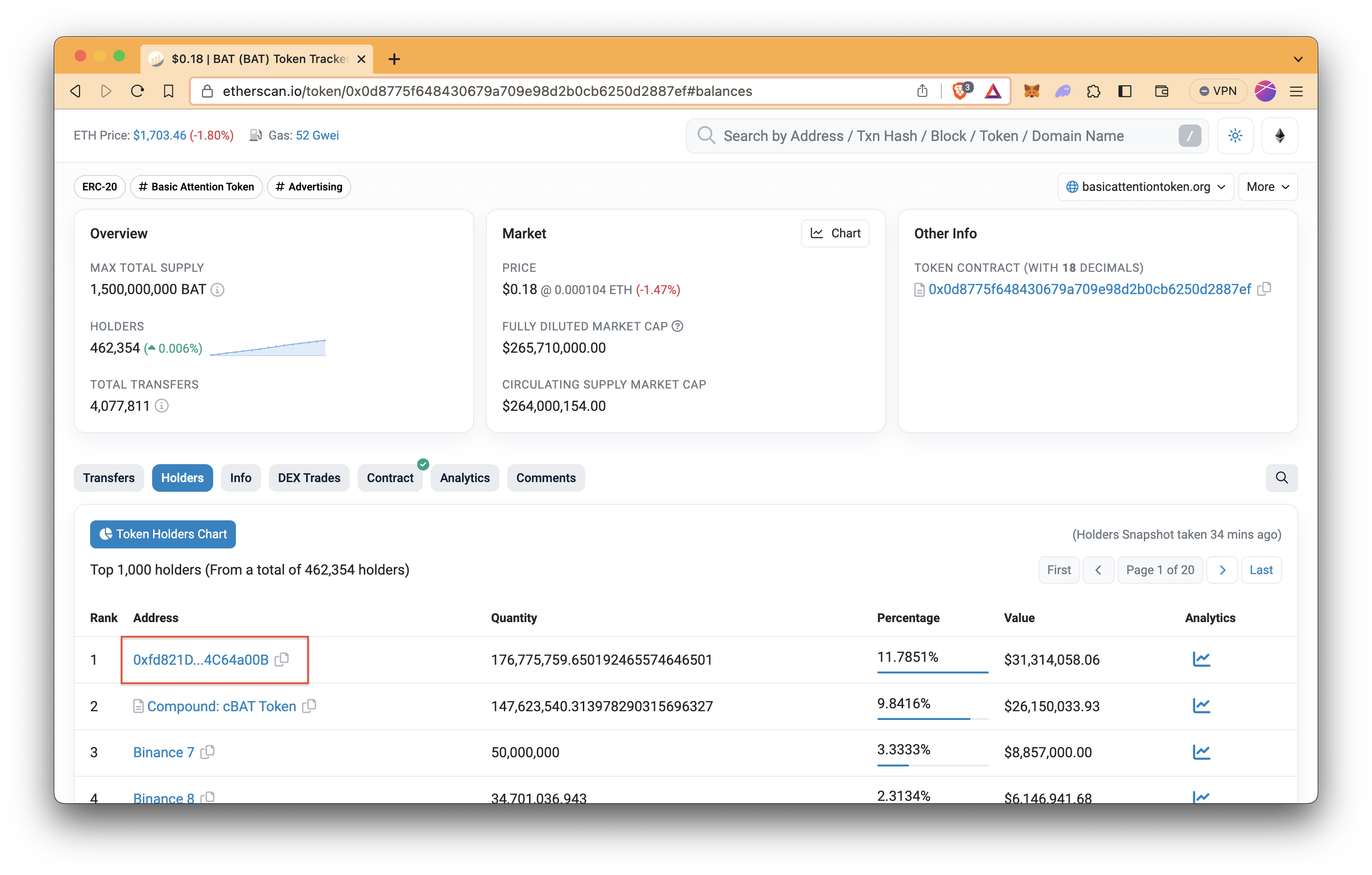Switch to the Analytics tab
The width and height of the screenshot is (1372, 875).
point(465,477)
